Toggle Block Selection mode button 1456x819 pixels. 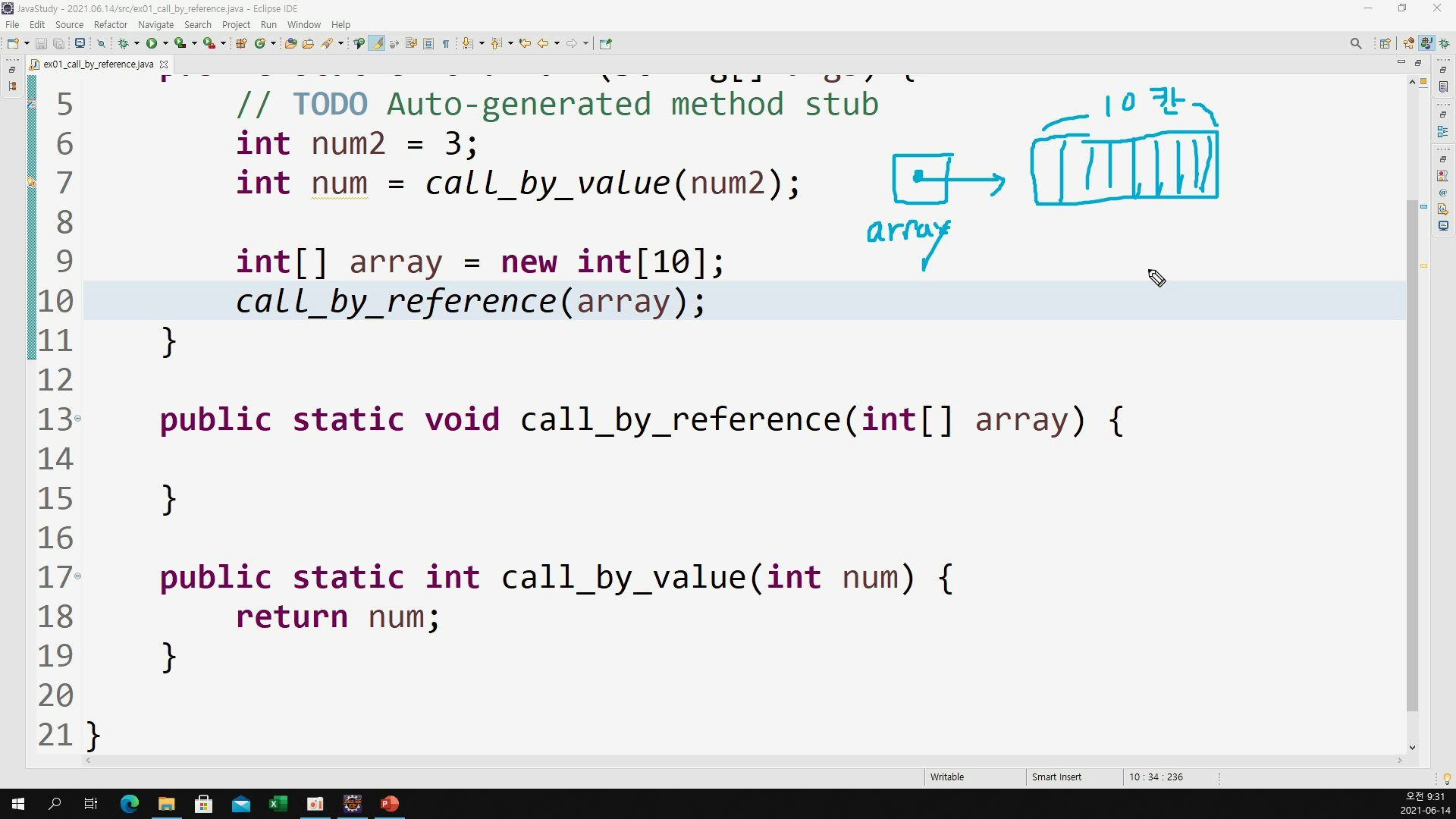pos(428,43)
